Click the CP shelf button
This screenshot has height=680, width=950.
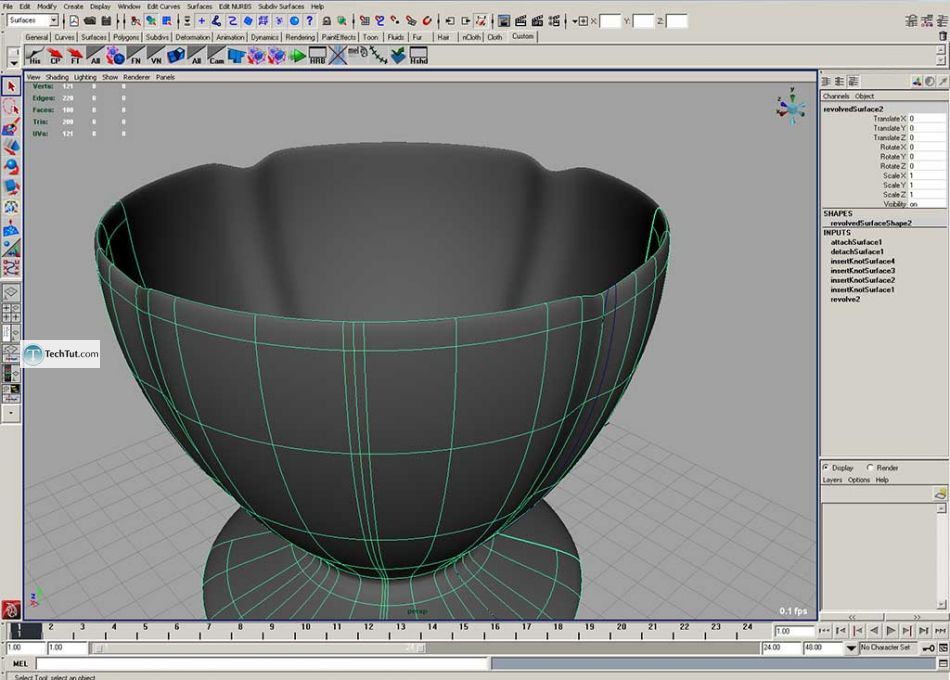(x=54, y=57)
